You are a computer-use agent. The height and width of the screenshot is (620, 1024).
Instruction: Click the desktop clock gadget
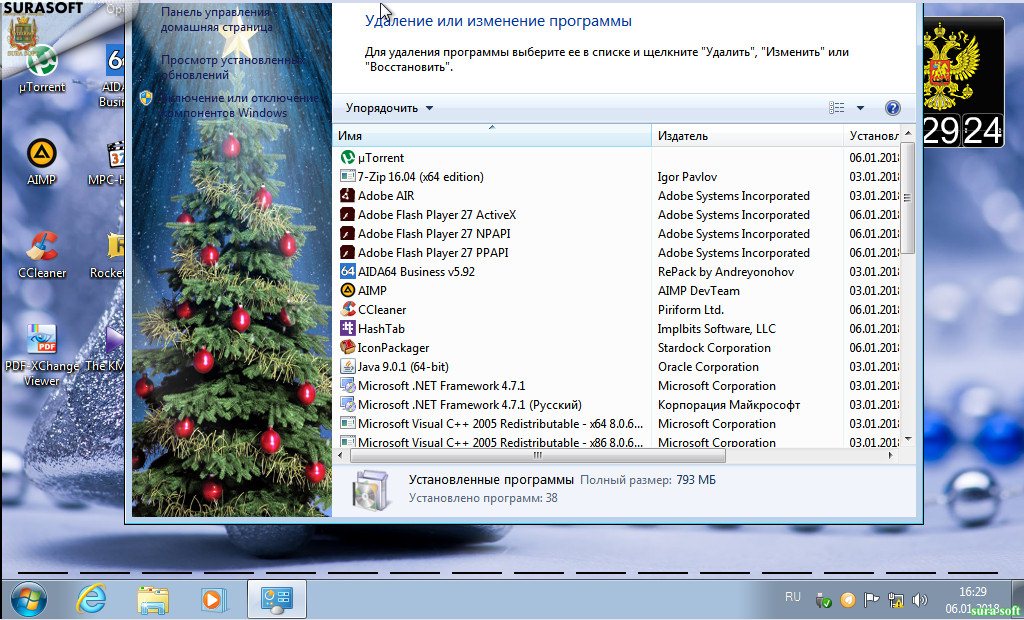[963, 83]
